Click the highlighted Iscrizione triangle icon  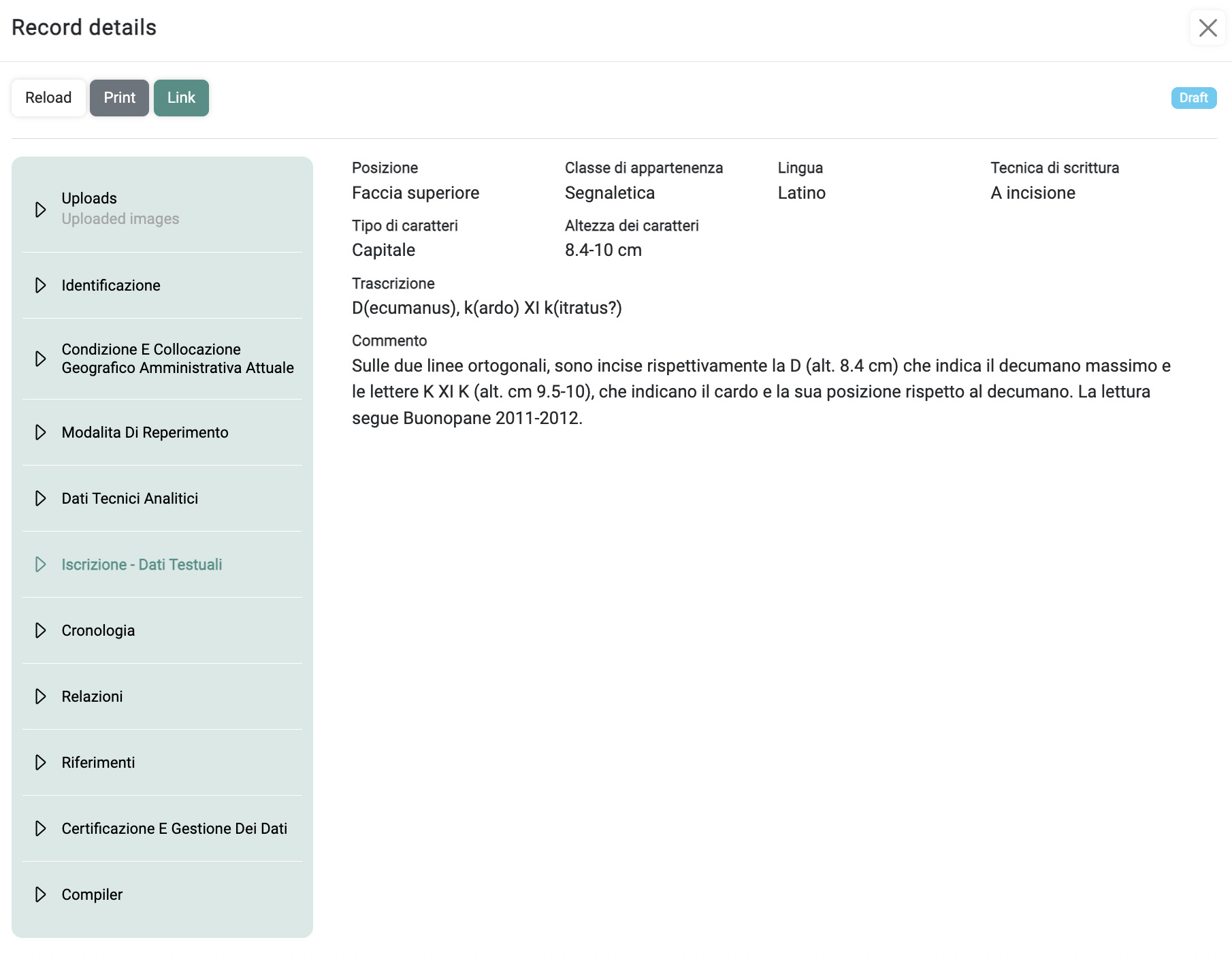pyautogui.click(x=41, y=564)
